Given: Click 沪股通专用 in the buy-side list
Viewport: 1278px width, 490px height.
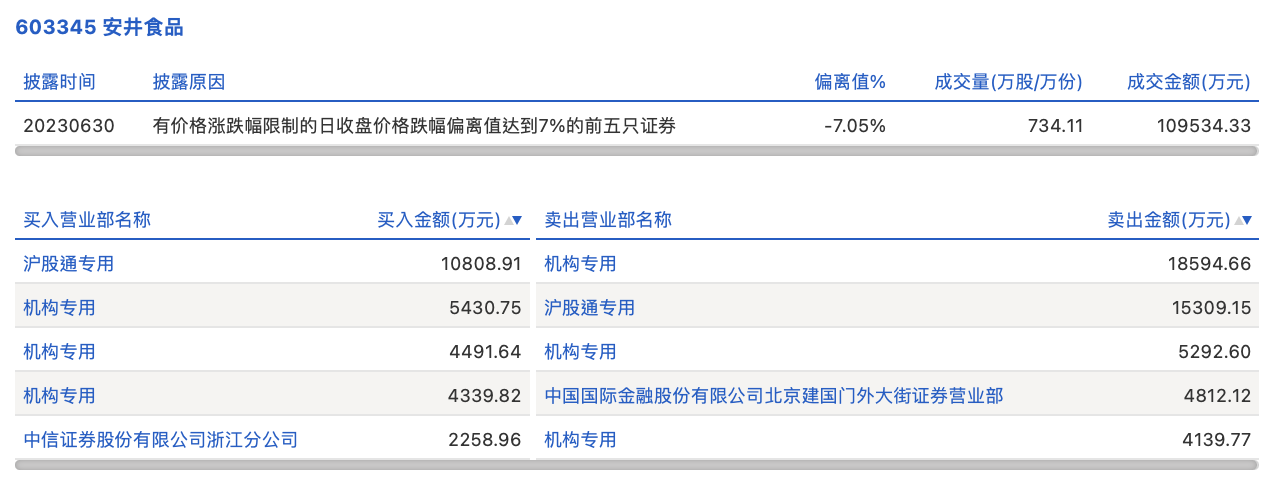Looking at the screenshot, I should pyautogui.click(x=69, y=264).
